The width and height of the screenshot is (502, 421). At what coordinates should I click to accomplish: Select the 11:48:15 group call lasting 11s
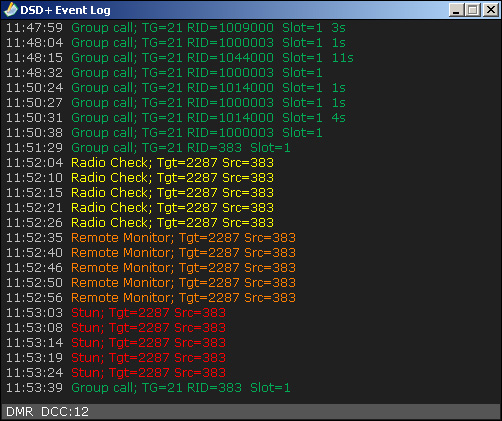coord(180,58)
